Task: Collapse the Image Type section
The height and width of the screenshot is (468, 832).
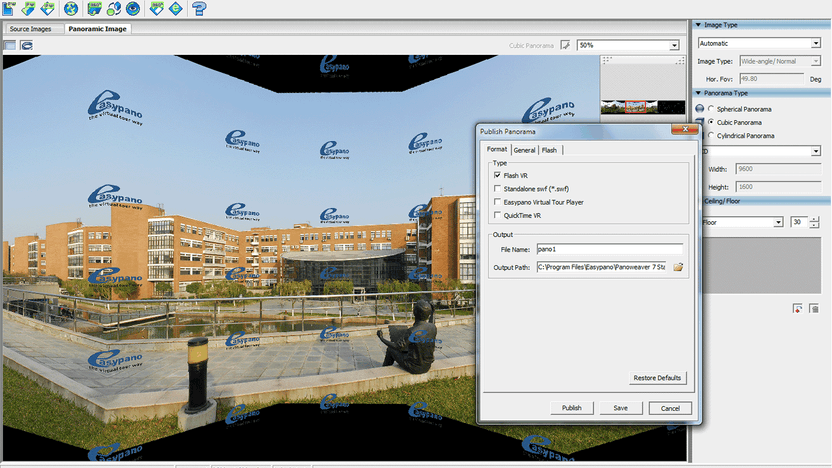Action: click(698, 25)
